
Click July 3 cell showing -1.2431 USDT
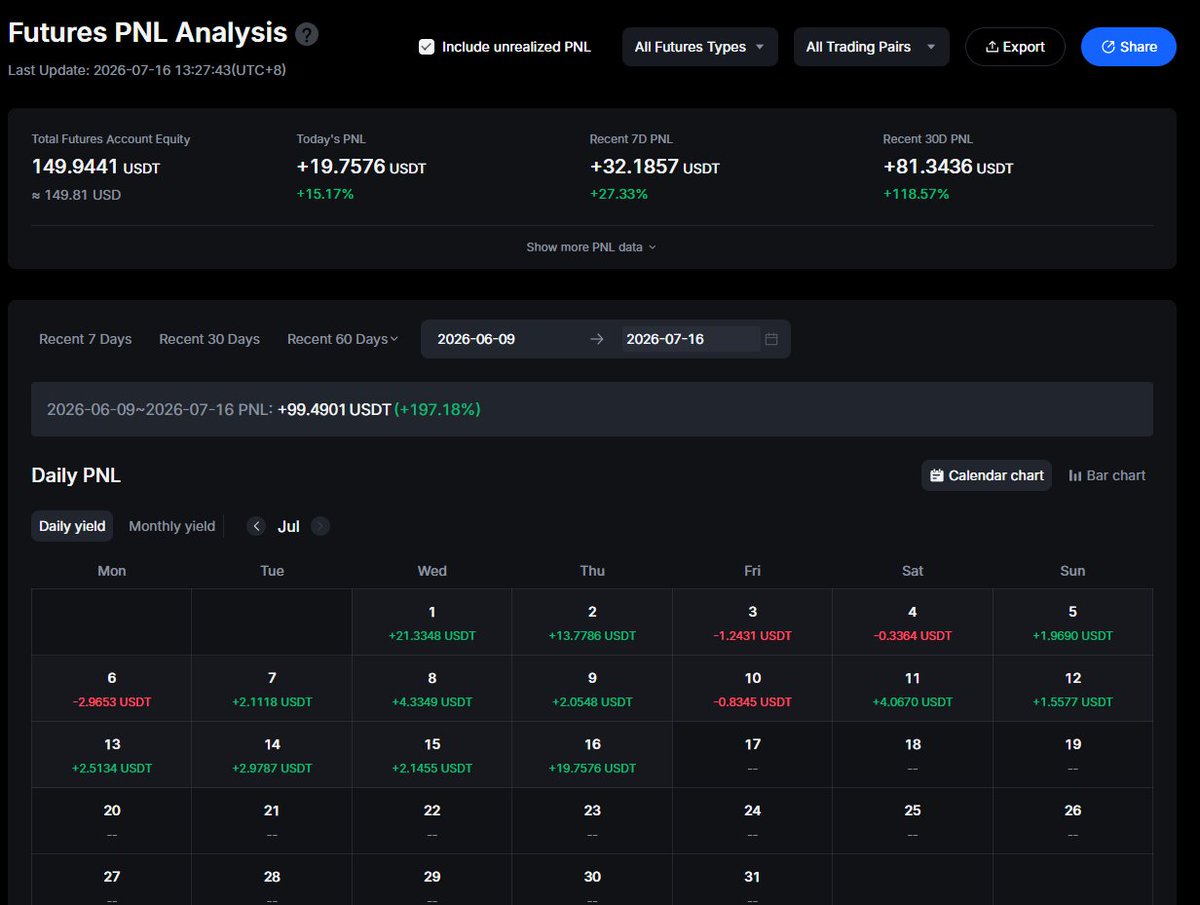[752, 622]
